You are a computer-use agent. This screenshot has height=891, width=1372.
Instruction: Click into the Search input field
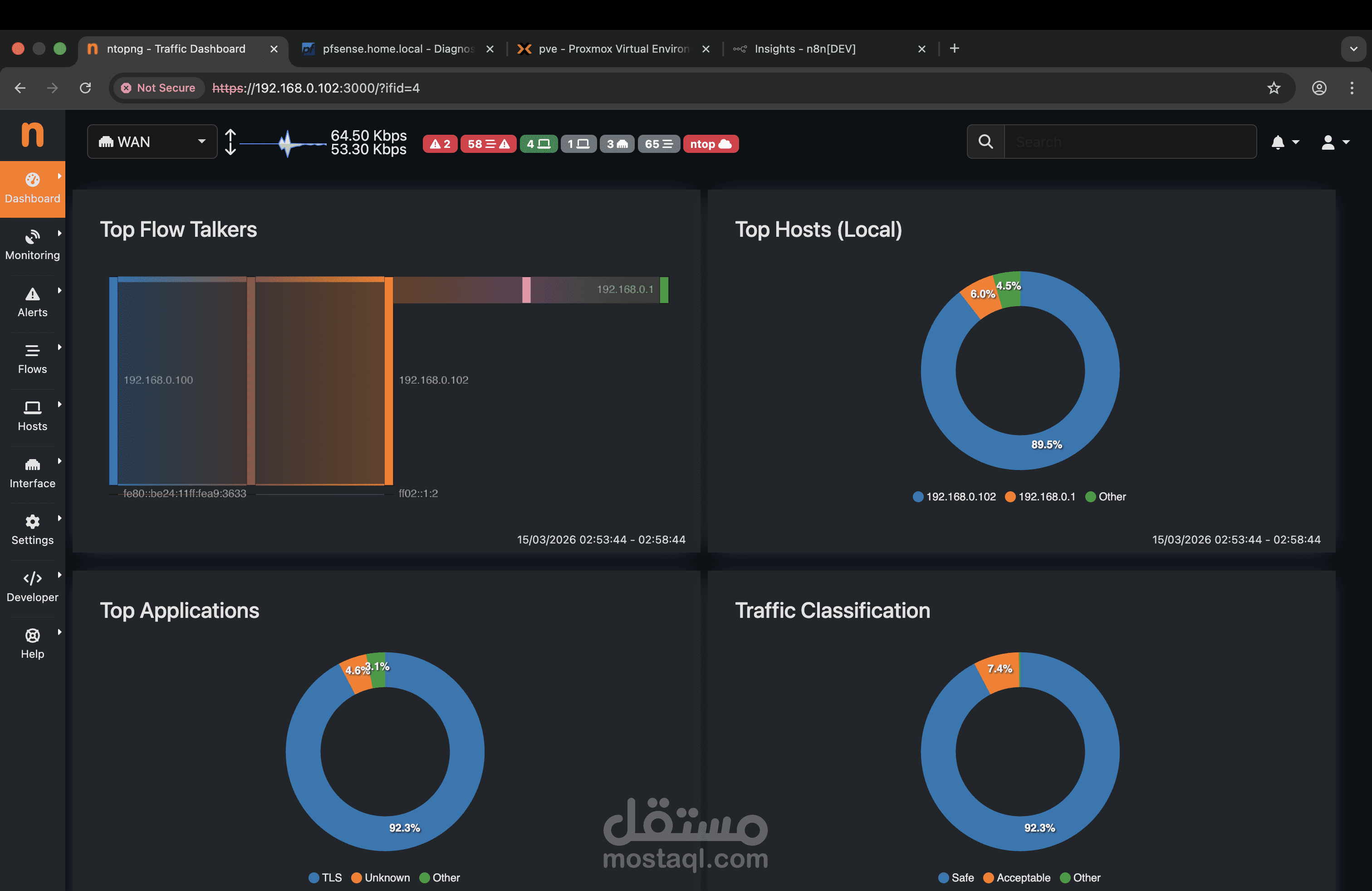[x=1129, y=142]
